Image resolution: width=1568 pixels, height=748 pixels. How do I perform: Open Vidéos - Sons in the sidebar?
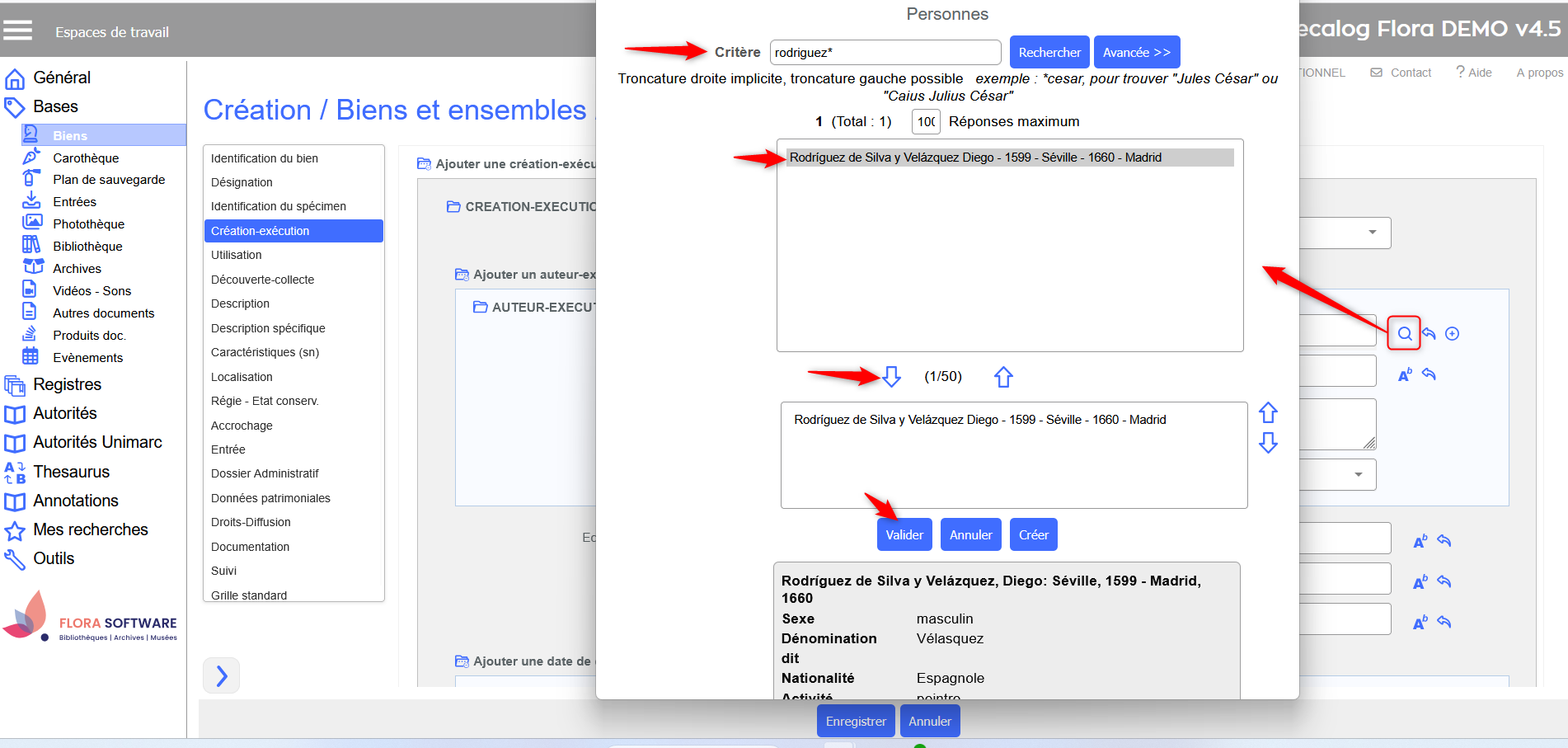(92, 291)
